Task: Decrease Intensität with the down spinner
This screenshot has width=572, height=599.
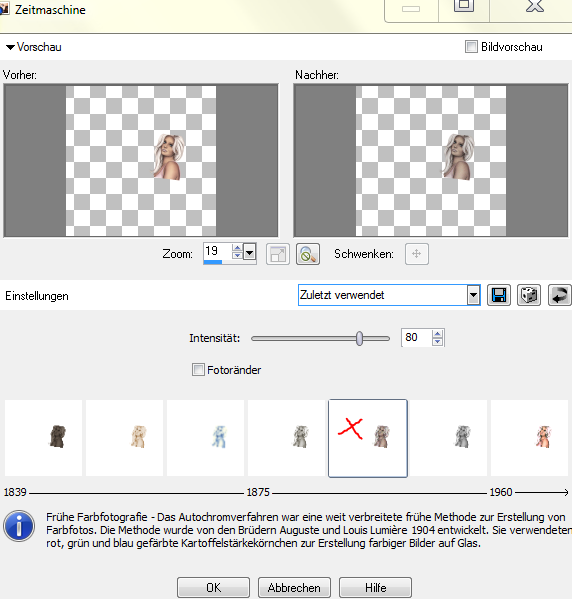Action: pyautogui.click(x=438, y=342)
